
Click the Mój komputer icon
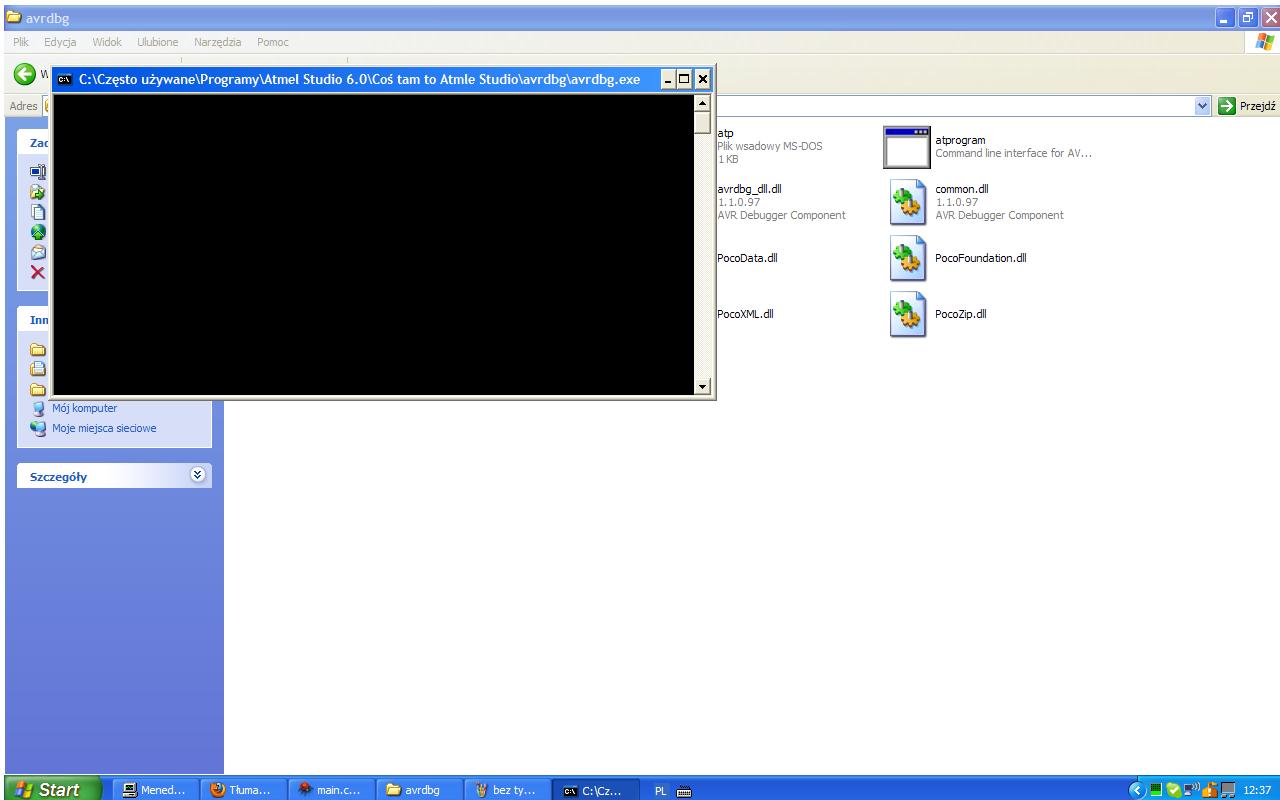click(38, 408)
